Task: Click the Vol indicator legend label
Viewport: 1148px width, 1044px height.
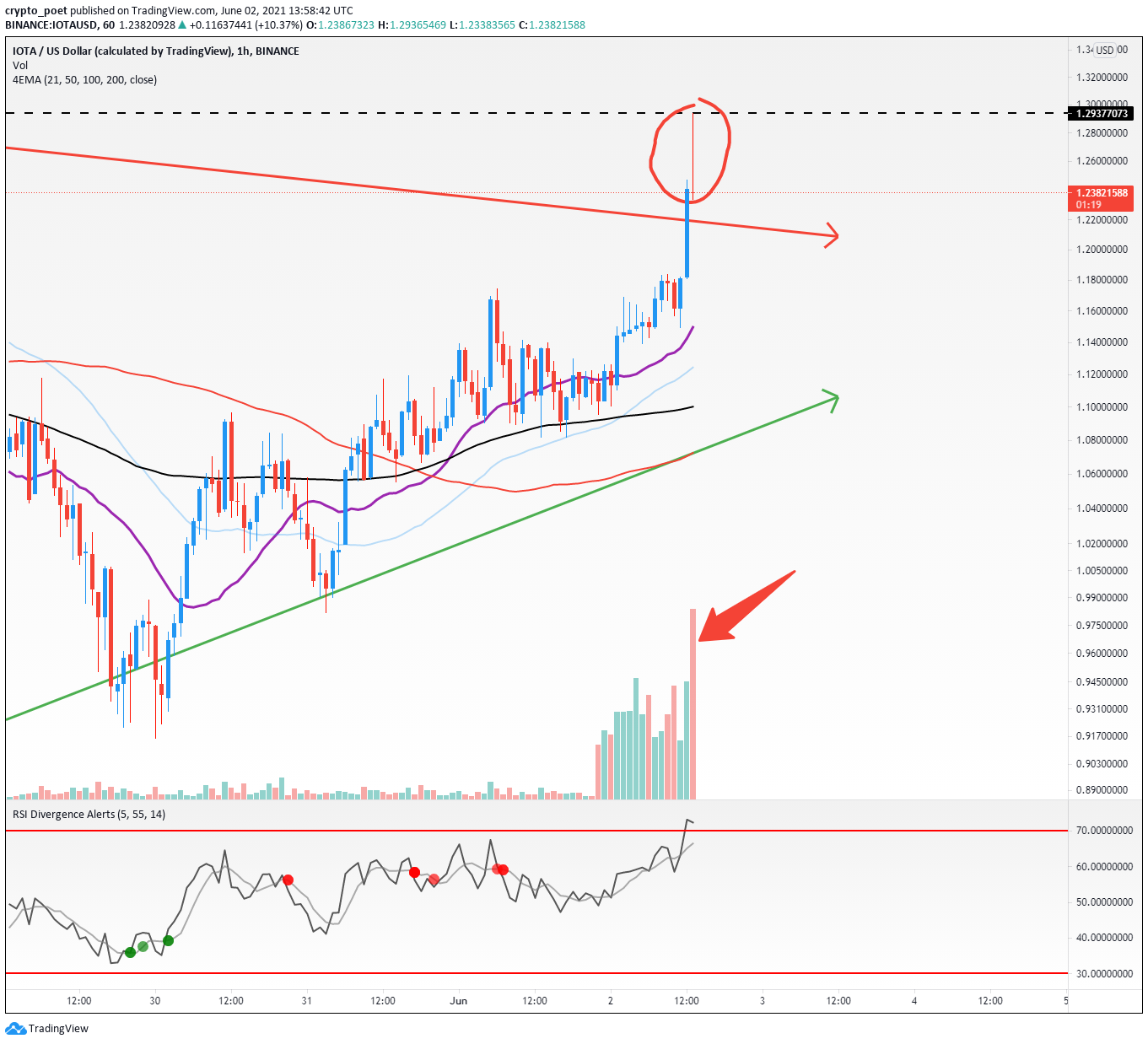Action: click(x=20, y=66)
